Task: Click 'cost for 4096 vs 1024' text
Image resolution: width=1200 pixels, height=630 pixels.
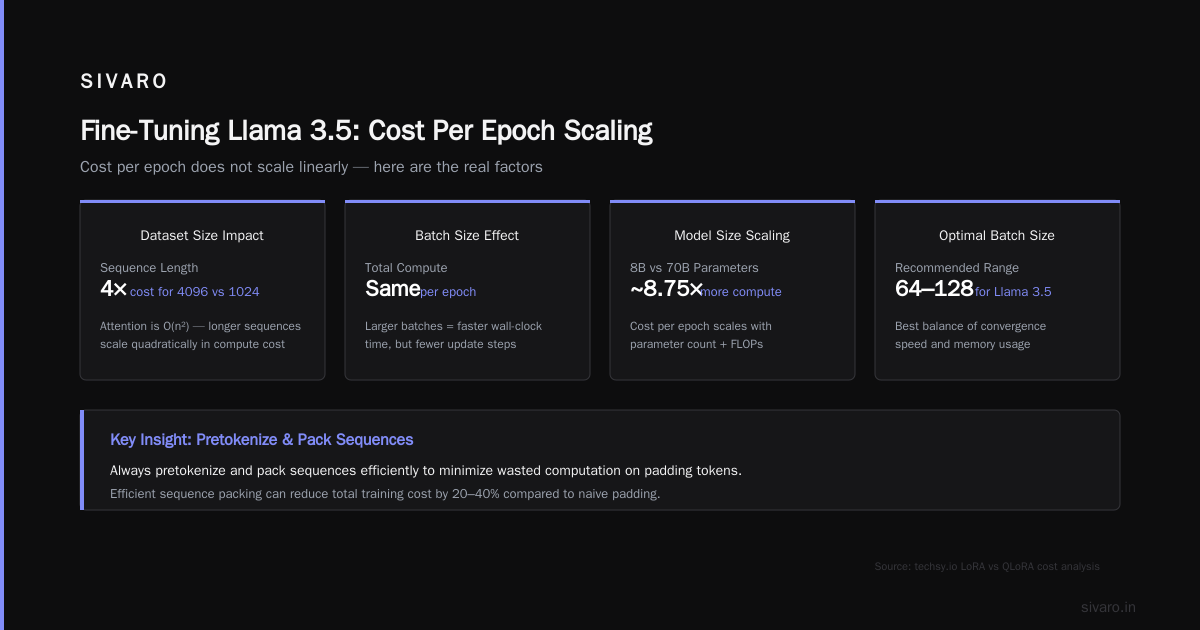Action: [x=195, y=292]
